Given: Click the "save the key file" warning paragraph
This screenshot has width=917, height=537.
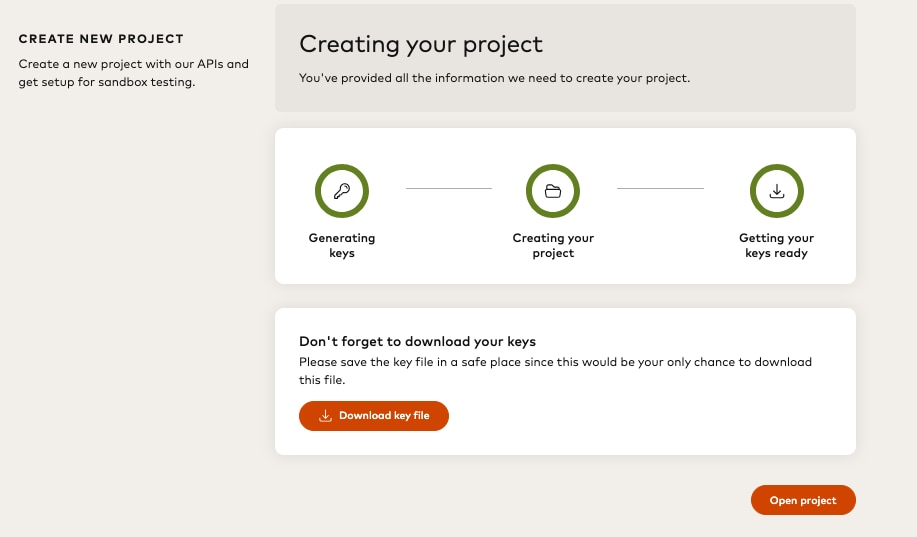Looking at the screenshot, I should point(555,370).
